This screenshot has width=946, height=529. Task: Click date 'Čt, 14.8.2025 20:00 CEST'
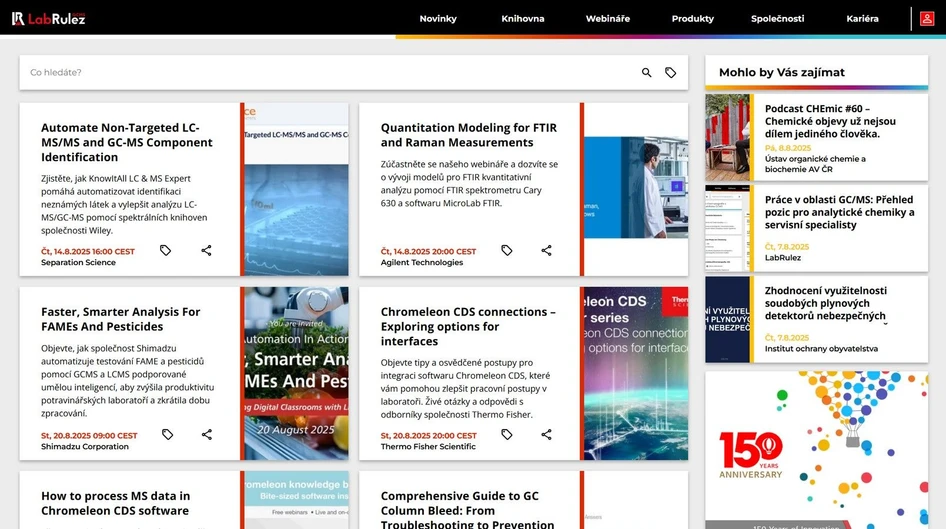[428, 252]
